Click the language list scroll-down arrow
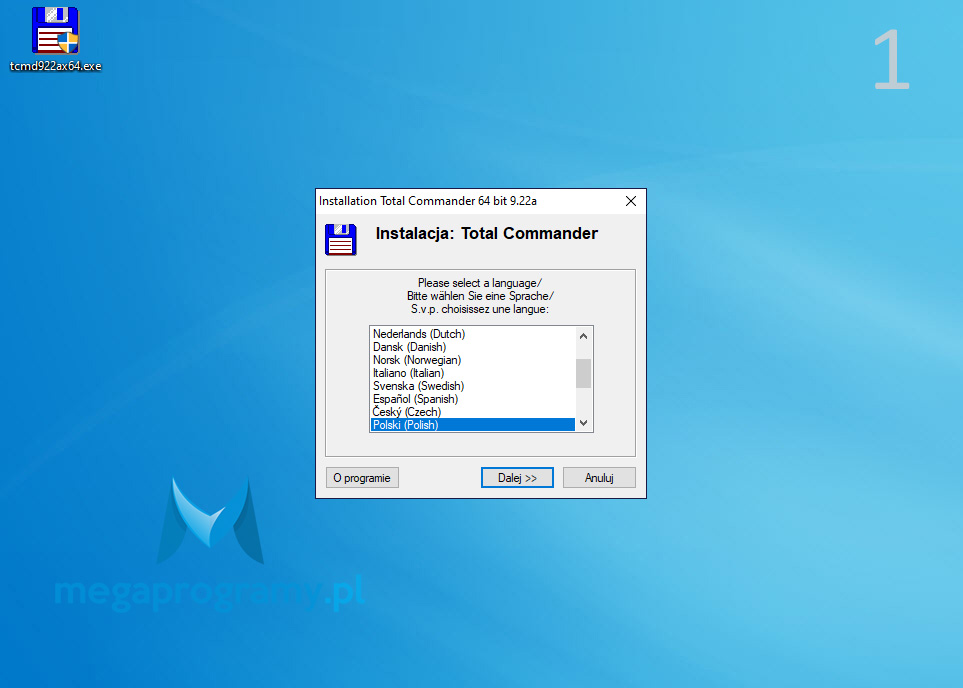Screen dimensions: 963x688 click(583, 423)
